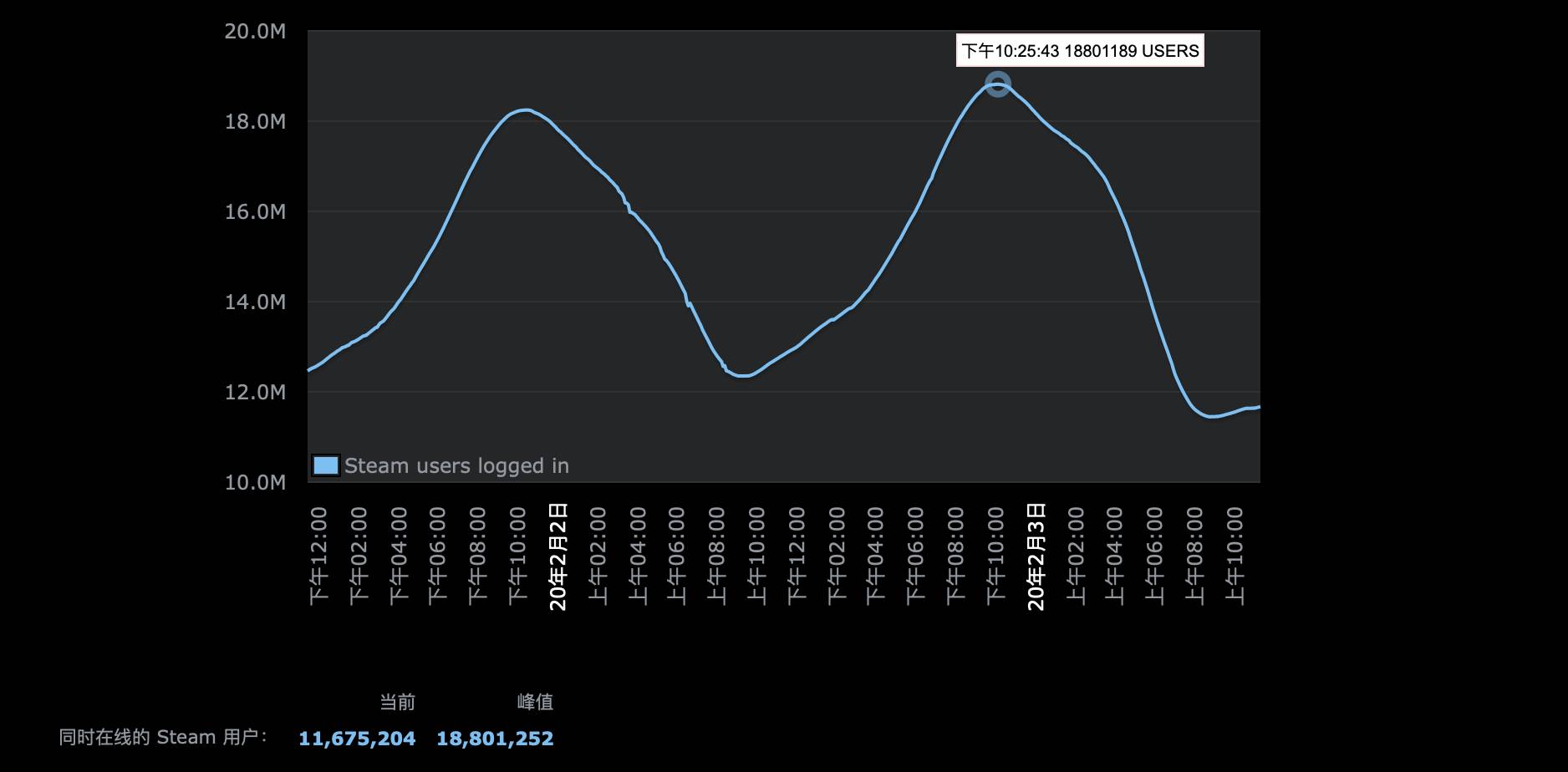
Task: Click the 'Steam users logged in' legend label
Action: 456,465
